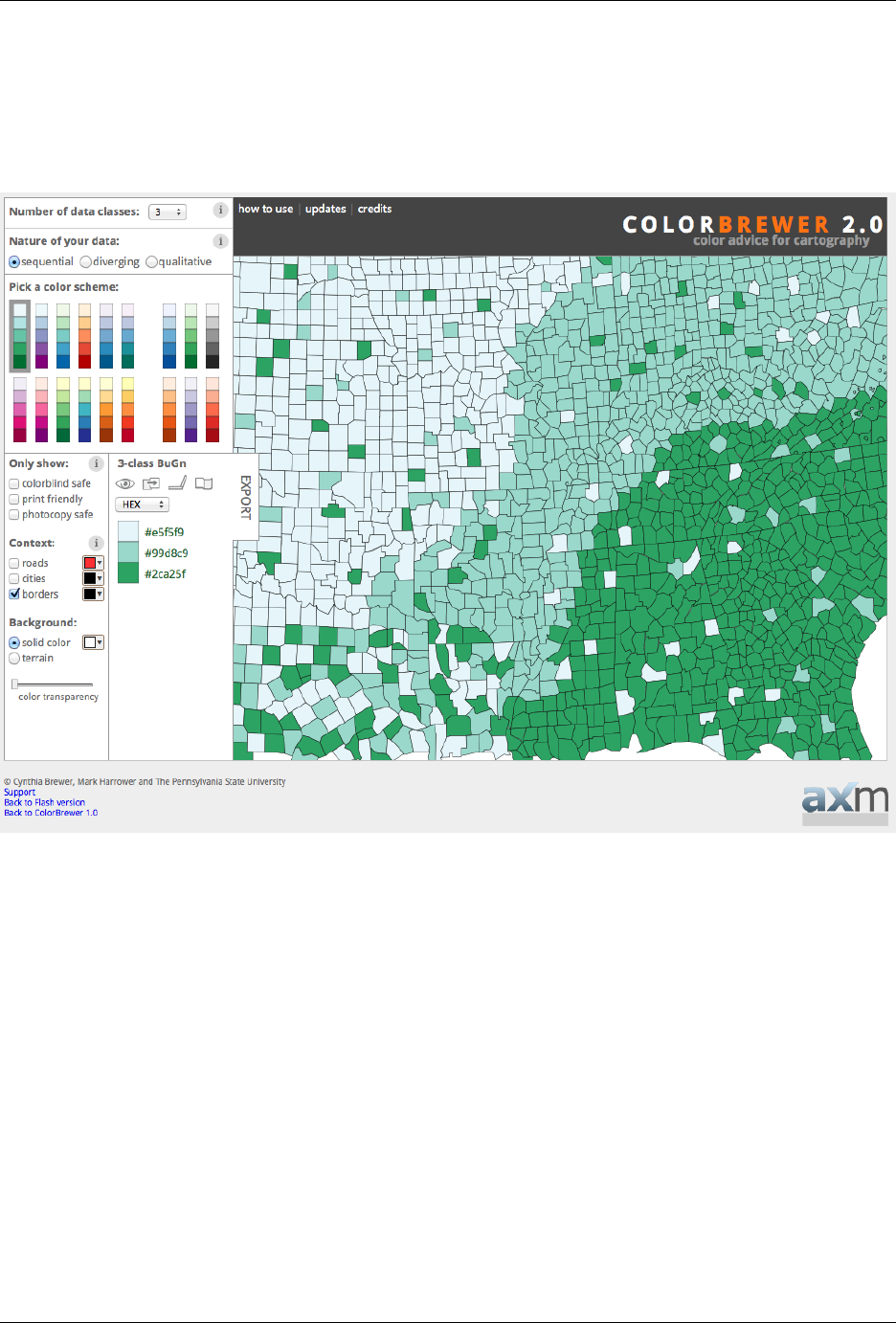Open info for number of data classes
896x1323 pixels.
click(220, 210)
